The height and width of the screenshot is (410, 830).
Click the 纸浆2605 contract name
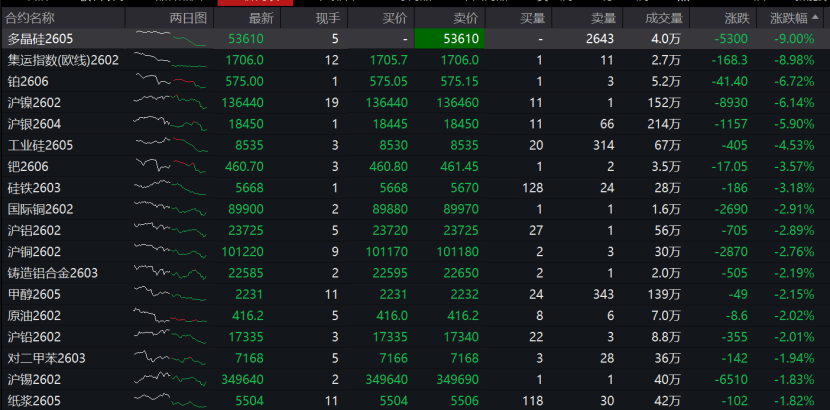34,400
